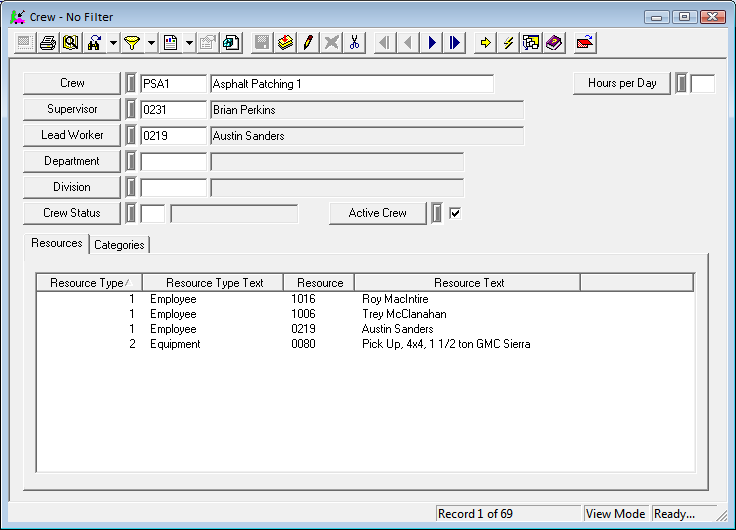The width and height of the screenshot is (736, 530).
Task: Click the Division label button
Action: click(72, 187)
